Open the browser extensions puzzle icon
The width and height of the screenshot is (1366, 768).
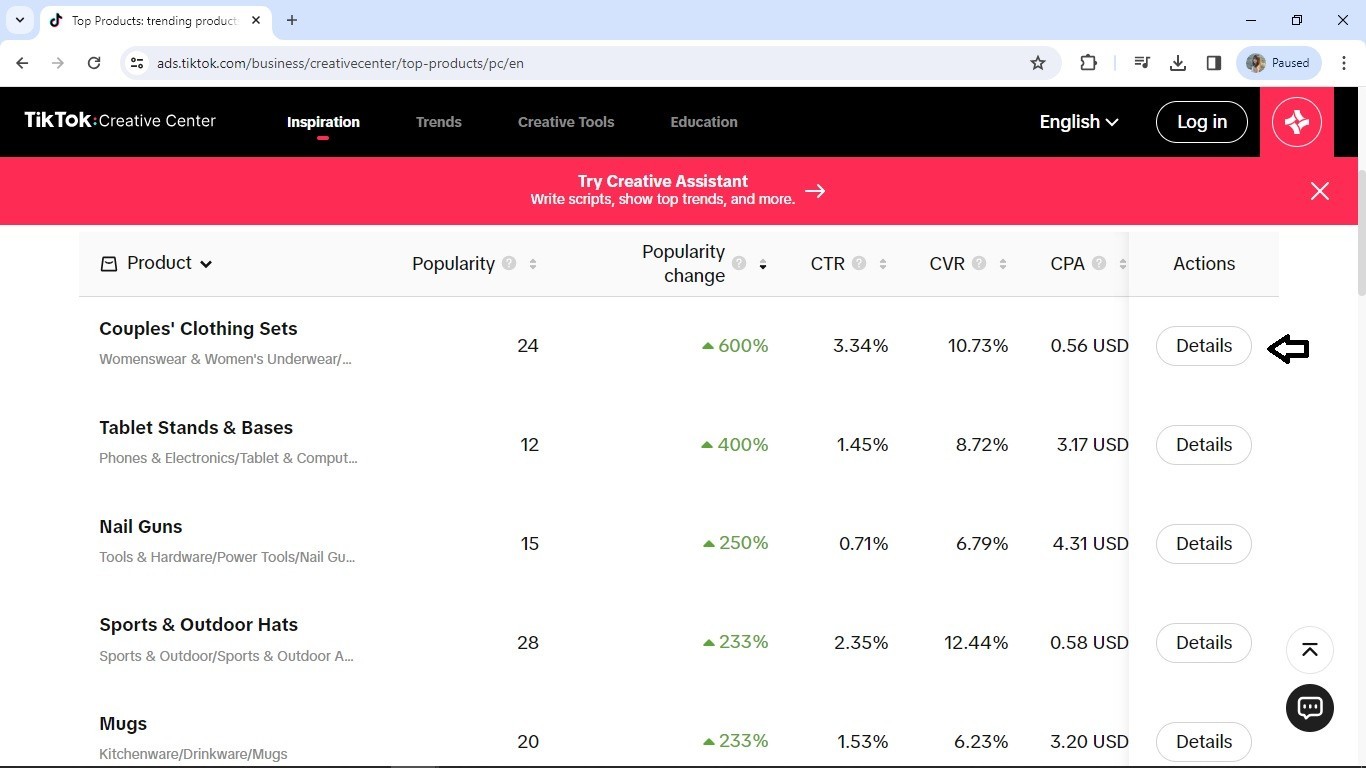coord(1088,63)
